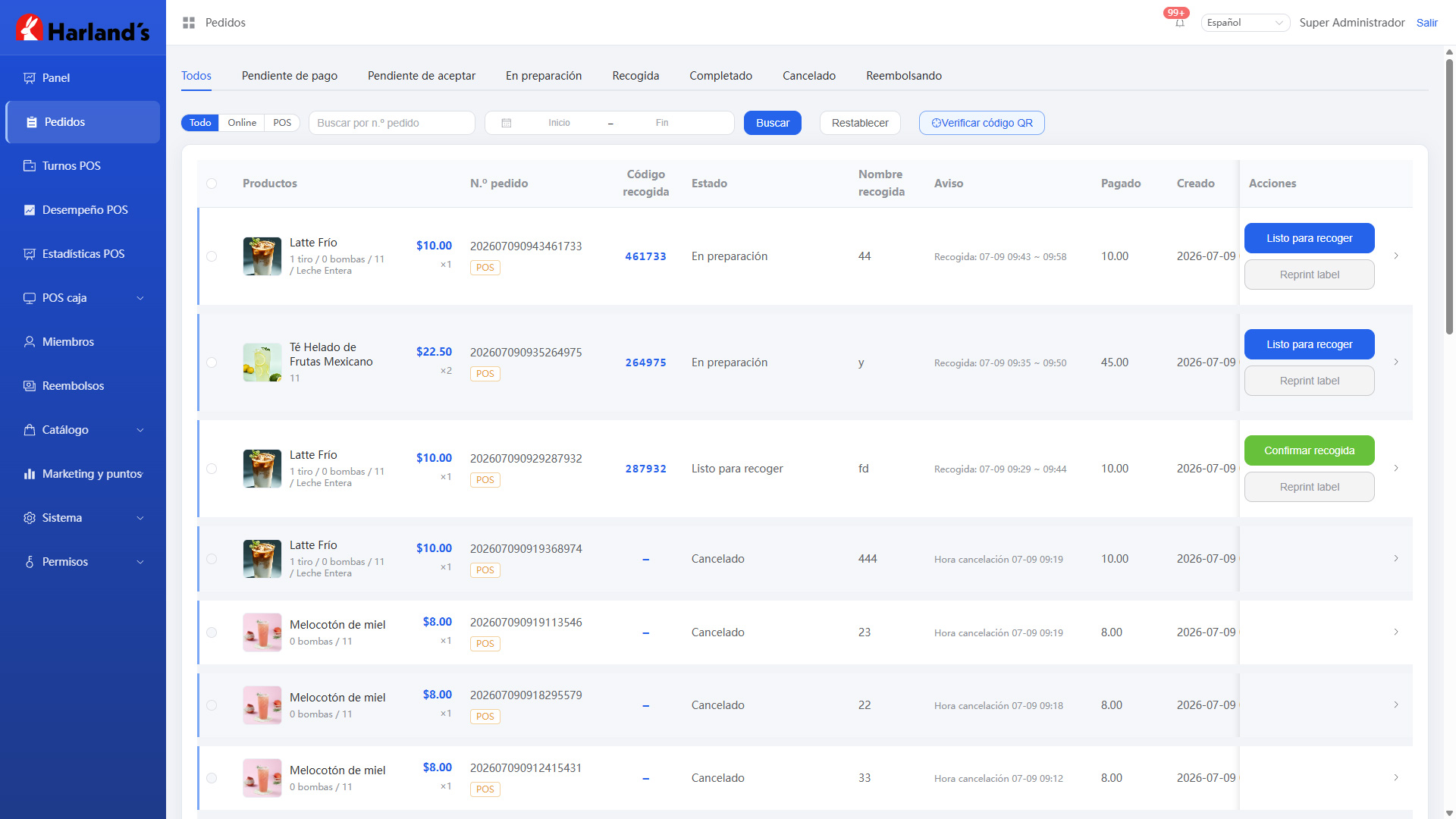The height and width of the screenshot is (819, 1456).
Task: Select the Online source filter
Action: pyautogui.click(x=242, y=123)
